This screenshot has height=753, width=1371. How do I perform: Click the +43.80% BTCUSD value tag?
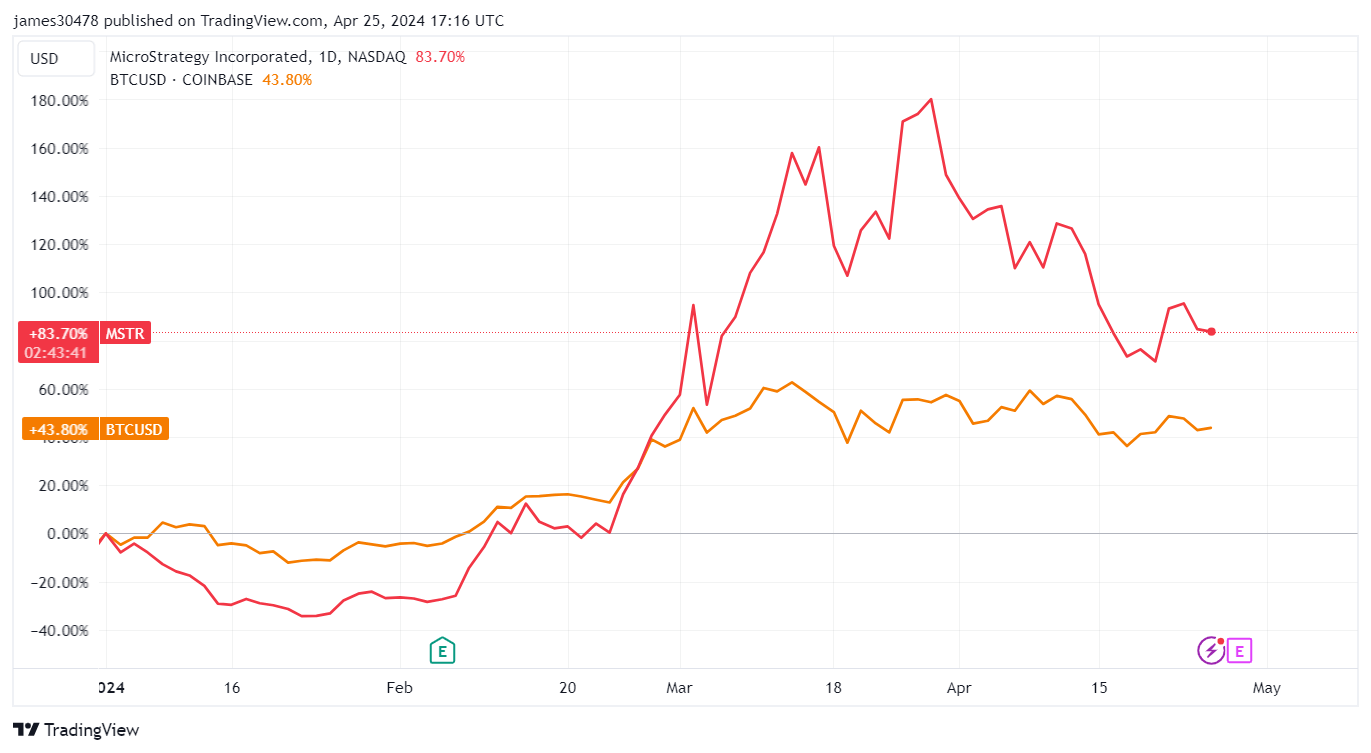click(58, 430)
